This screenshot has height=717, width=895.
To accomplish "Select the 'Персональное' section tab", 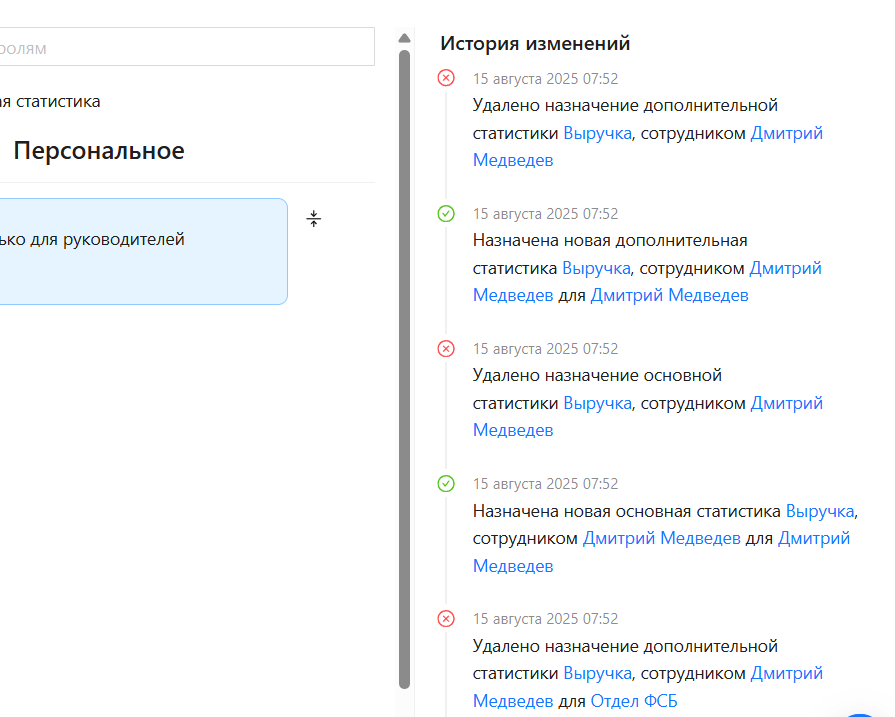I will coord(98,151).
